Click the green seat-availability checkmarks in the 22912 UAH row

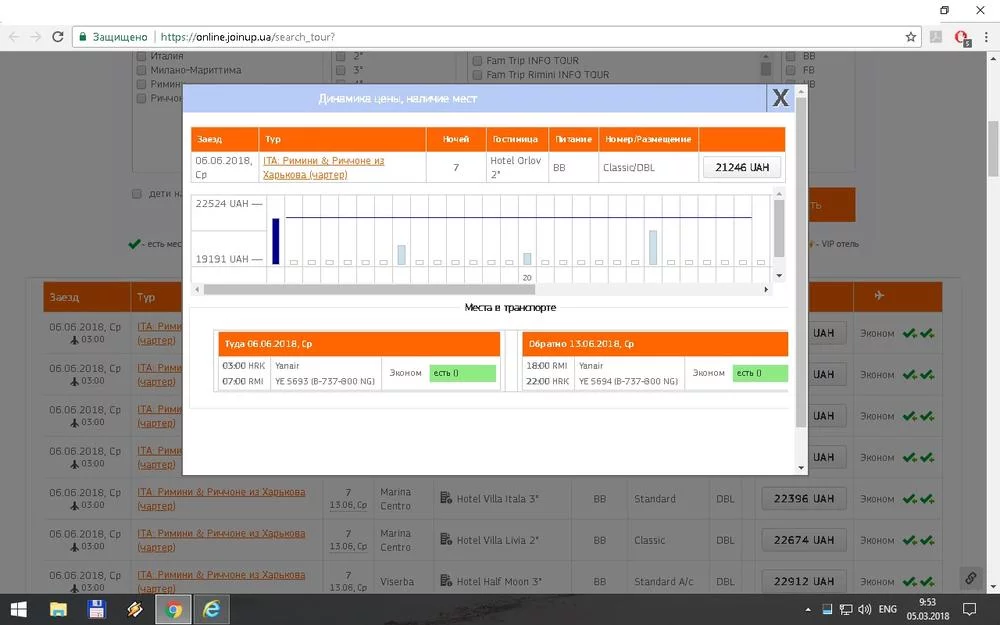coord(918,582)
